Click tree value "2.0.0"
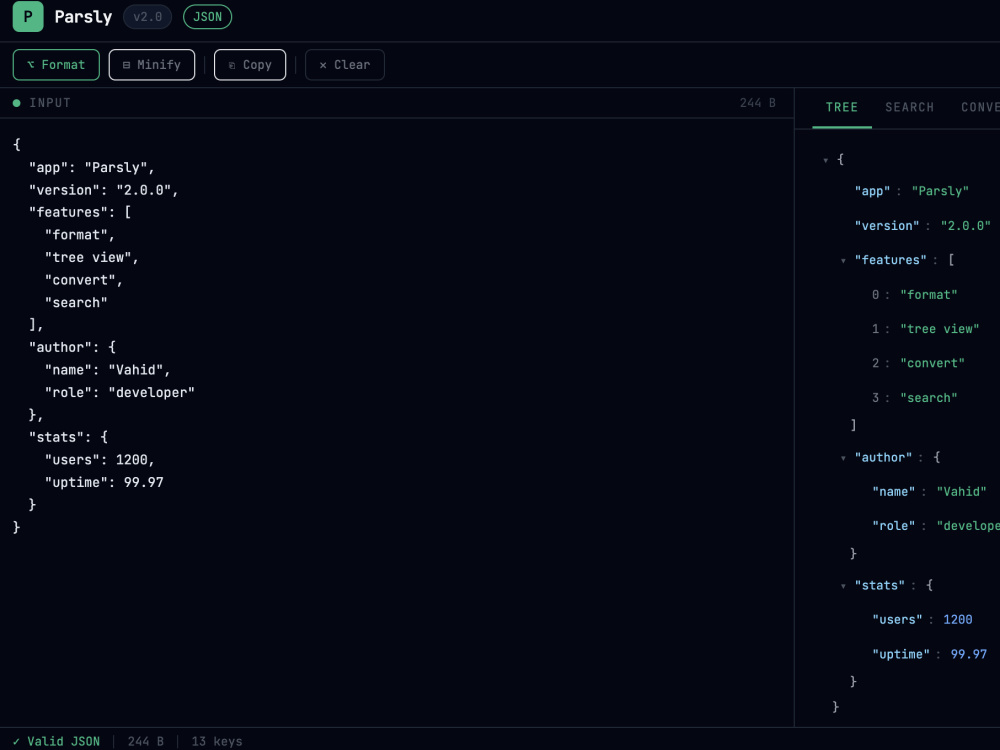This screenshot has height=750, width=1000. 966,226
